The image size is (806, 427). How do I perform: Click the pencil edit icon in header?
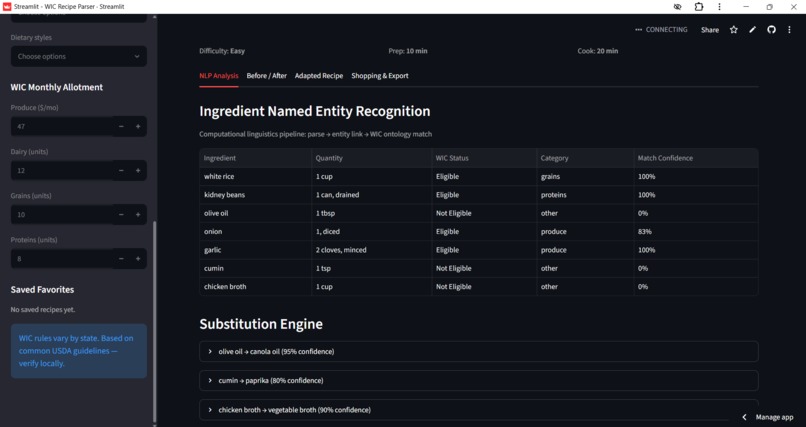(x=753, y=30)
